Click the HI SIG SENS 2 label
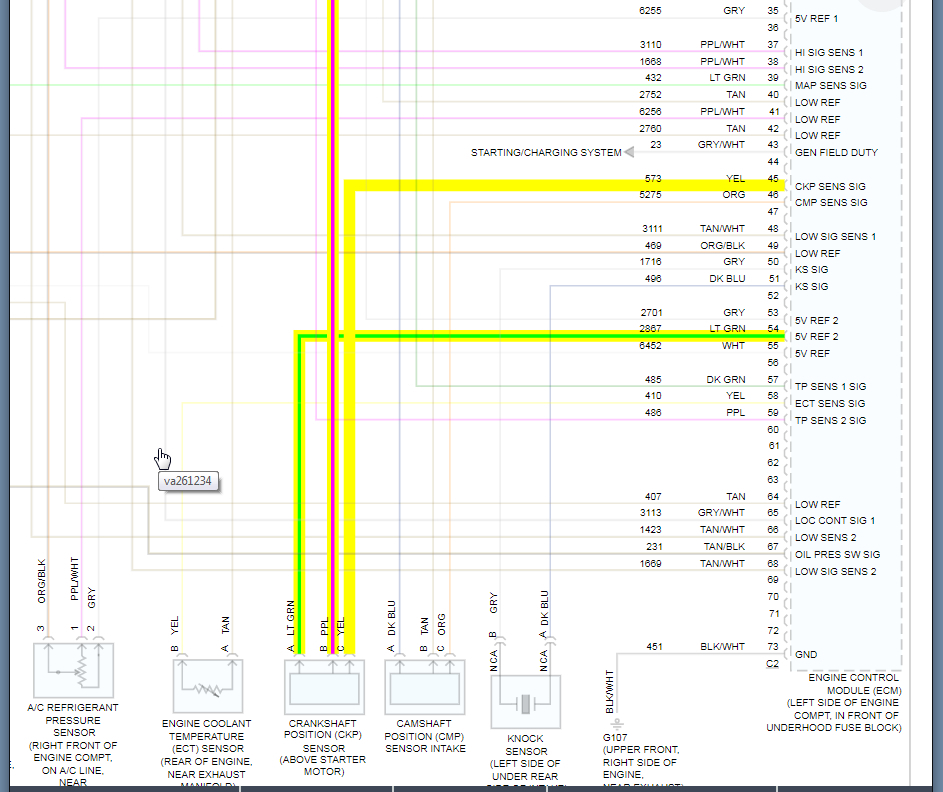 (x=829, y=70)
